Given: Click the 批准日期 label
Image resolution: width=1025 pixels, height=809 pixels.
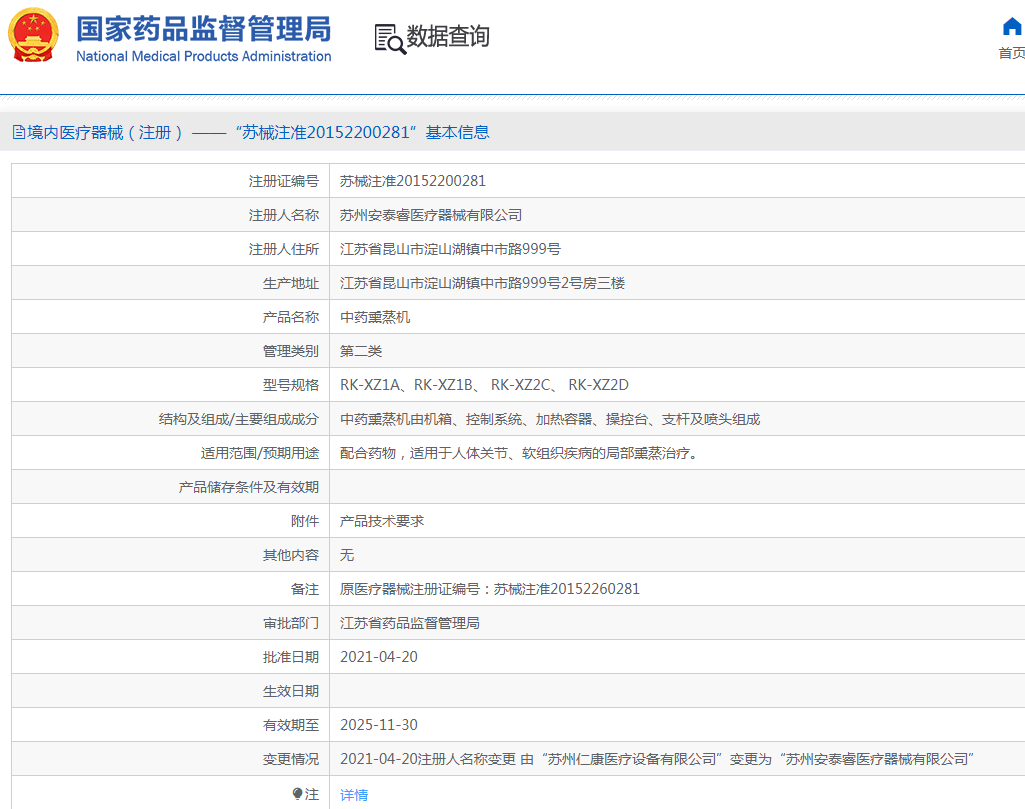Looking at the screenshot, I should (x=291, y=657).
